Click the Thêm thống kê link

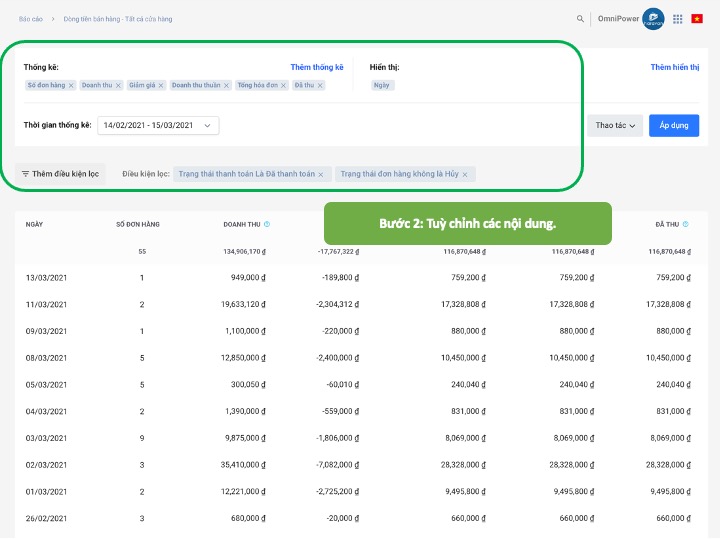(316, 67)
